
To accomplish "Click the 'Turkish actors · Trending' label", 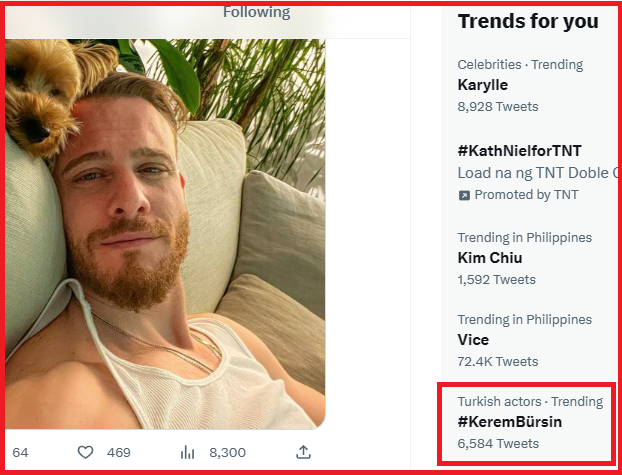I will (530, 401).
